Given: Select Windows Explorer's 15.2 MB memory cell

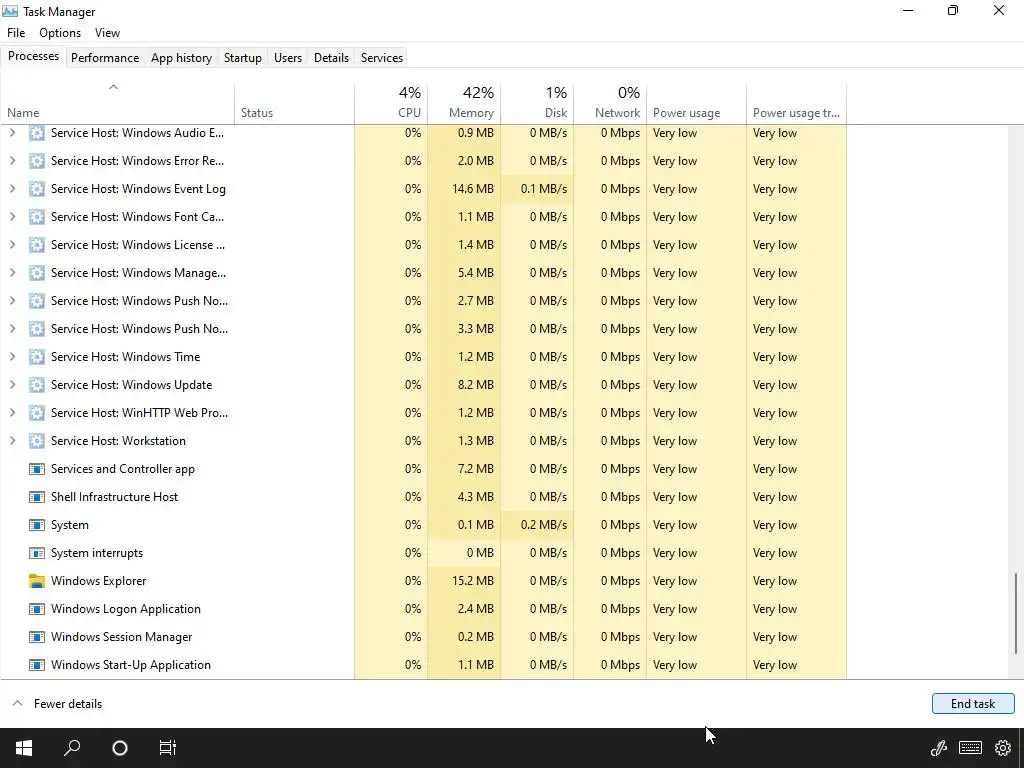Looking at the screenshot, I should pyautogui.click(x=464, y=581).
